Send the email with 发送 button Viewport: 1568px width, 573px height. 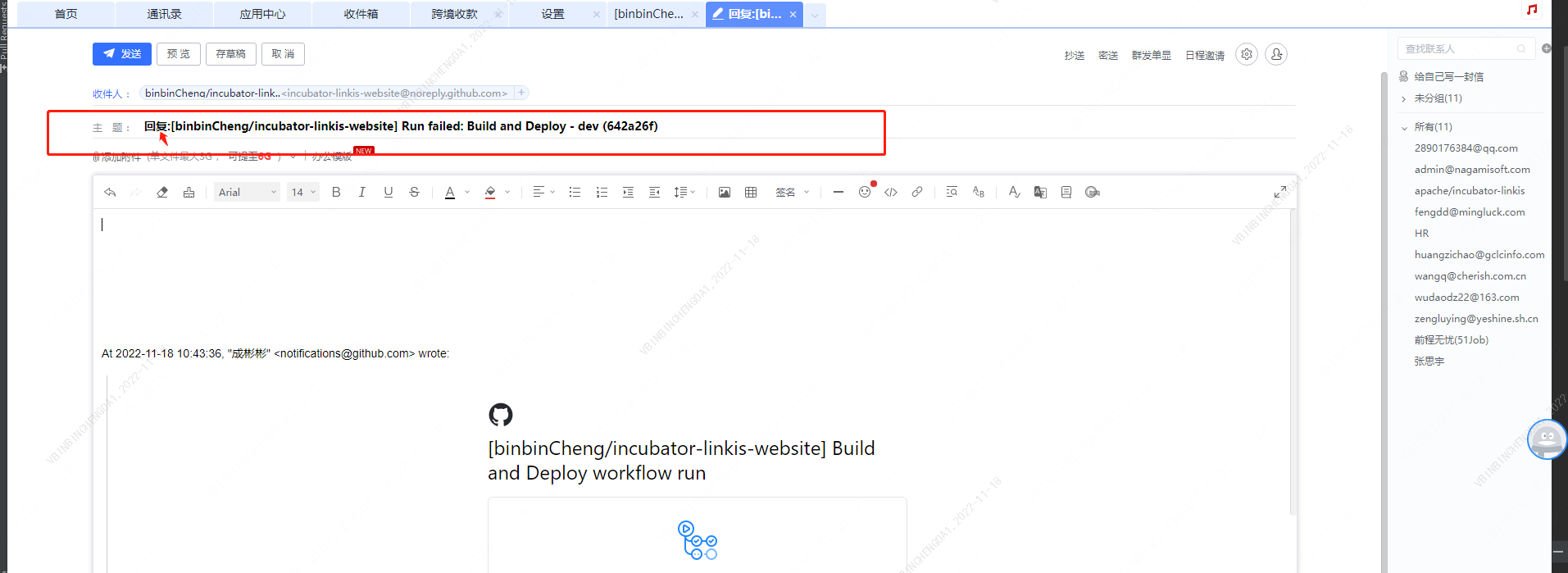[x=122, y=54]
